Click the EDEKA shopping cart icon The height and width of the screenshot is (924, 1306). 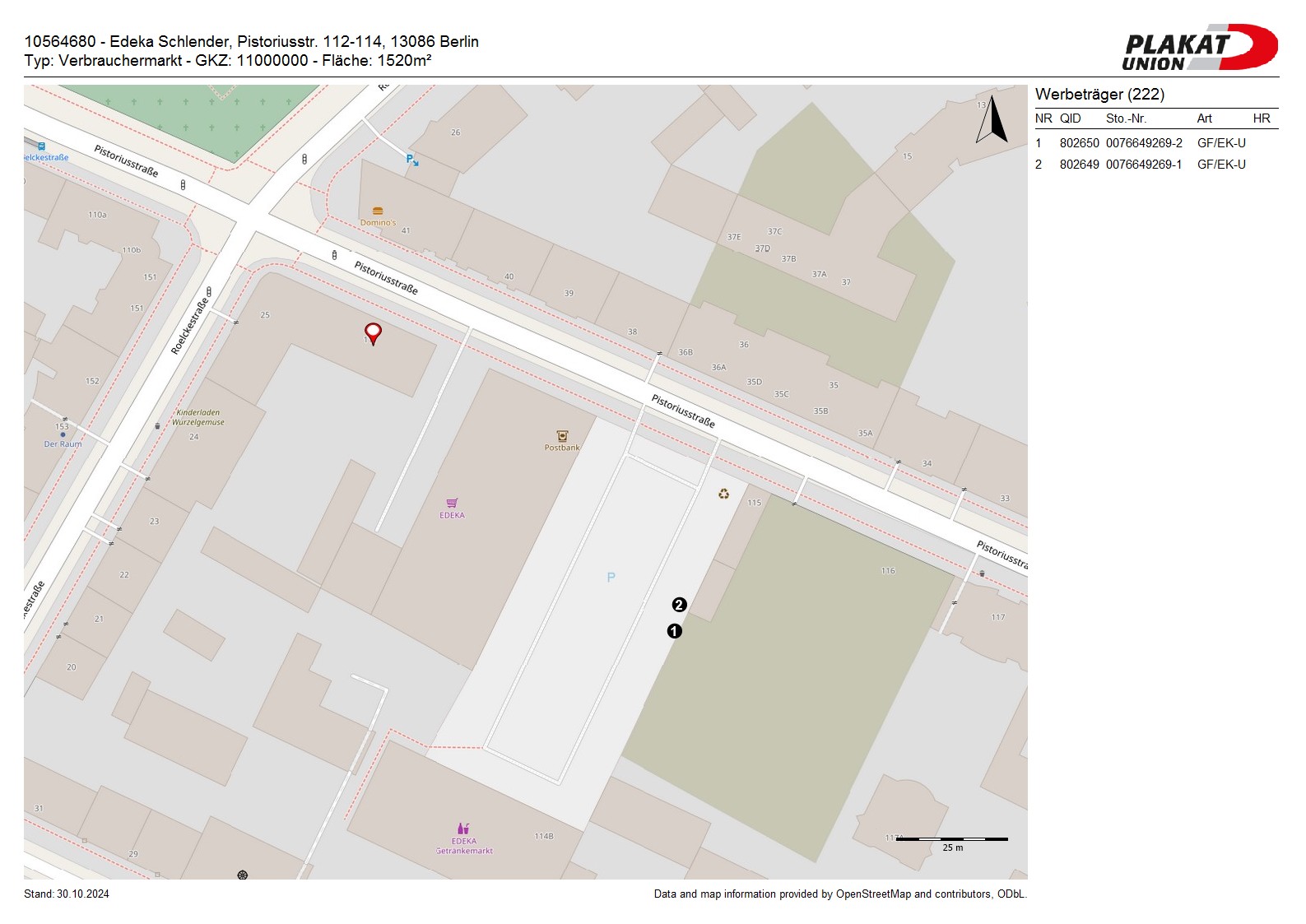[x=452, y=503]
